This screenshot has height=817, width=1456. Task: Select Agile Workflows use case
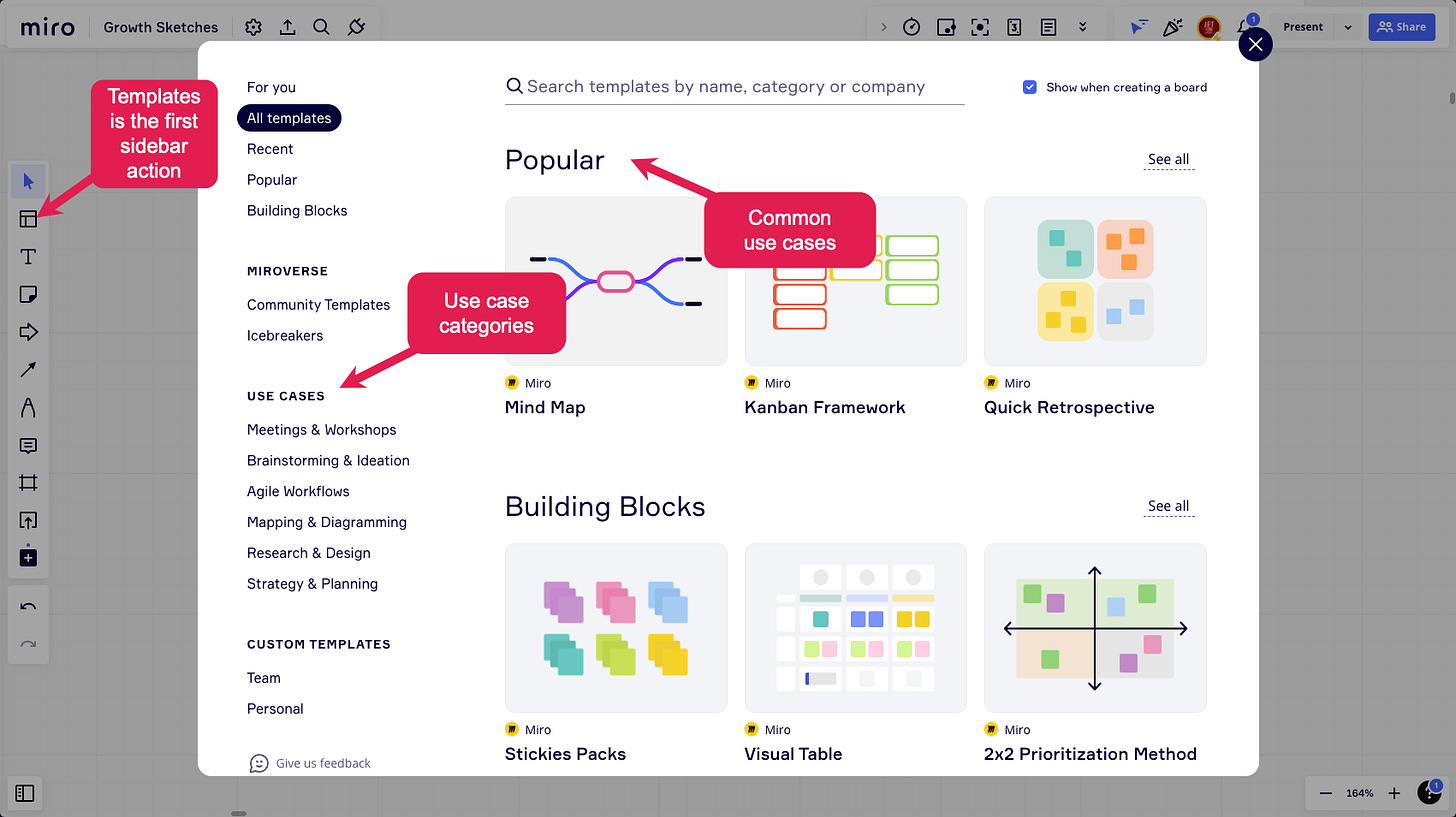pyautogui.click(x=298, y=492)
